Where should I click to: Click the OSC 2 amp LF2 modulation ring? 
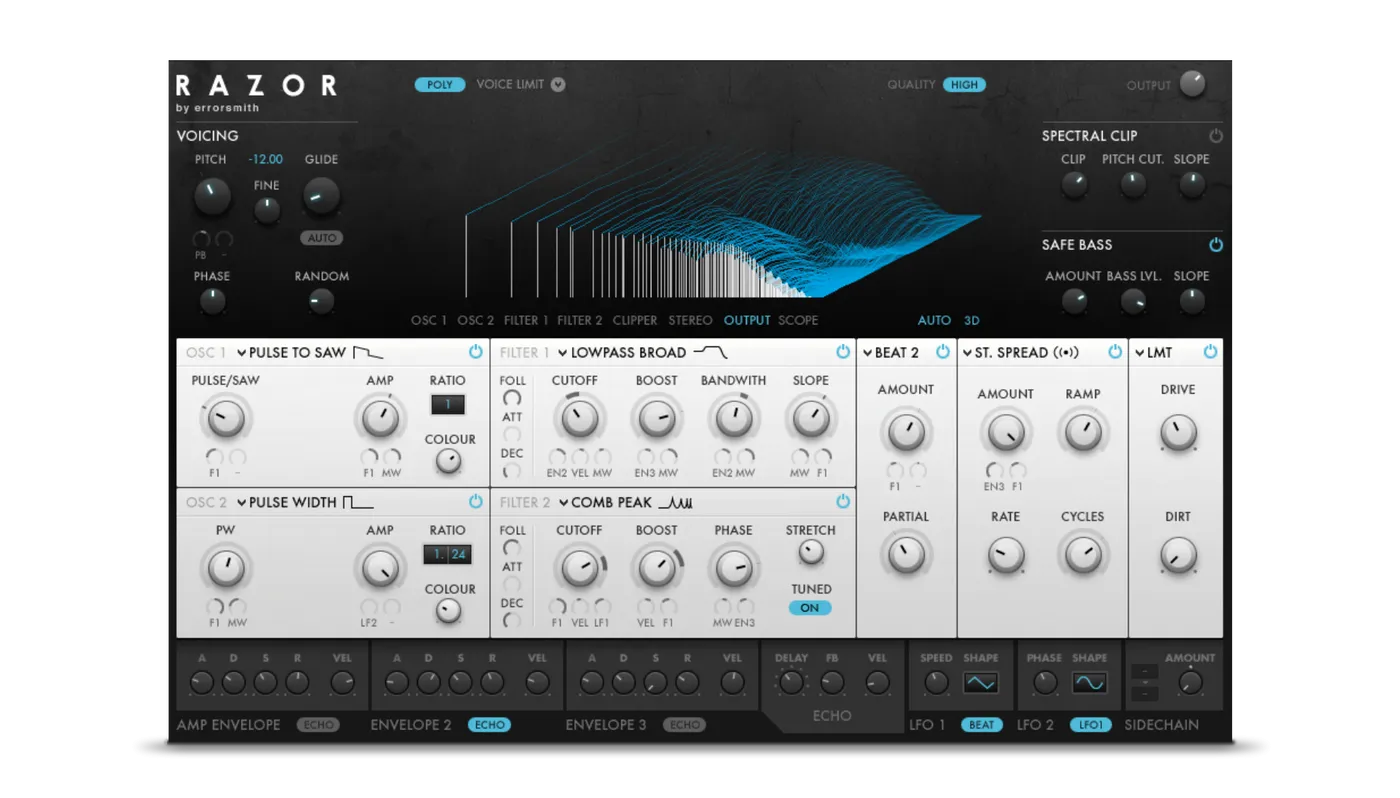pyautogui.click(x=369, y=607)
